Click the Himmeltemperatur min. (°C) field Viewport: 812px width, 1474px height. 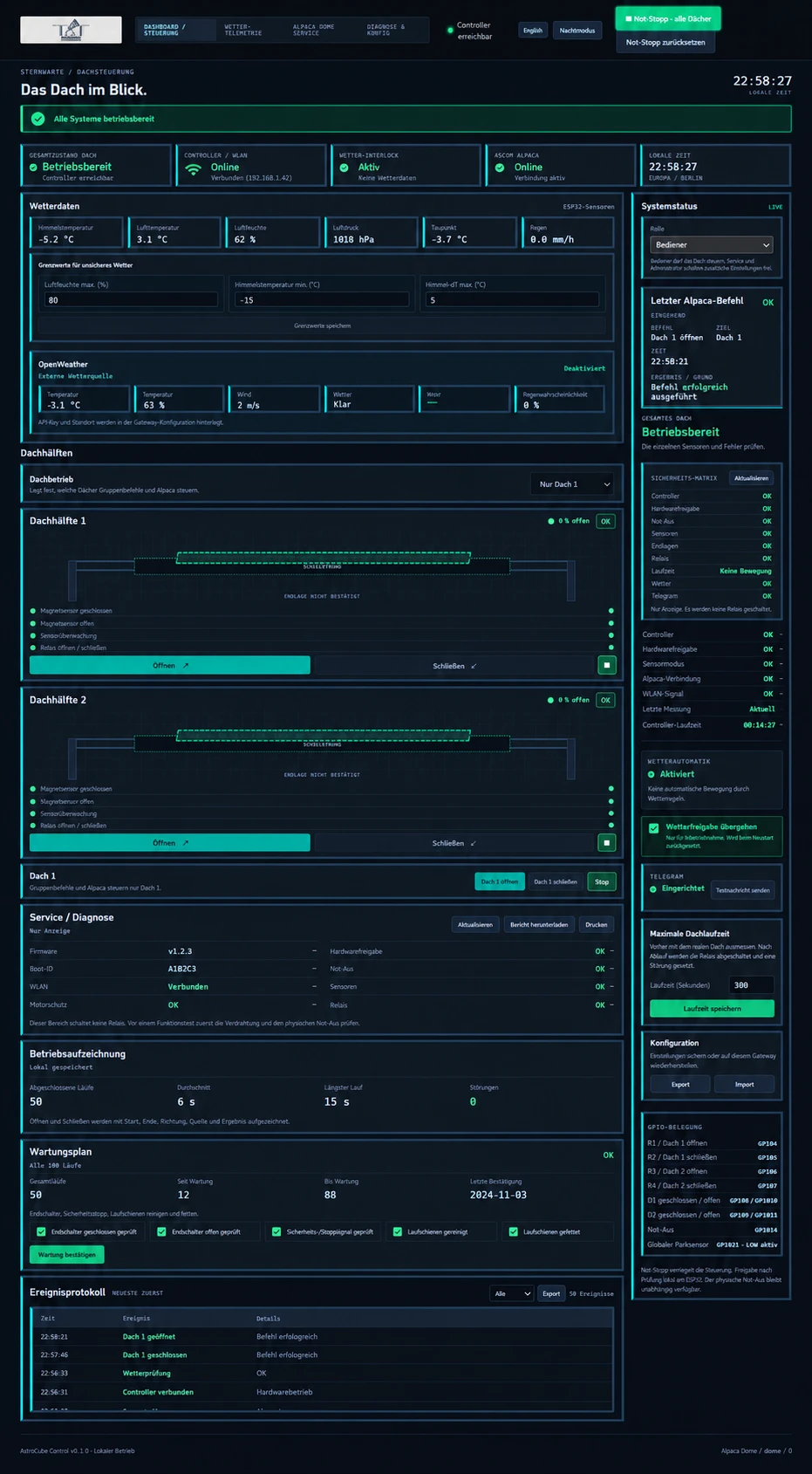[322, 300]
